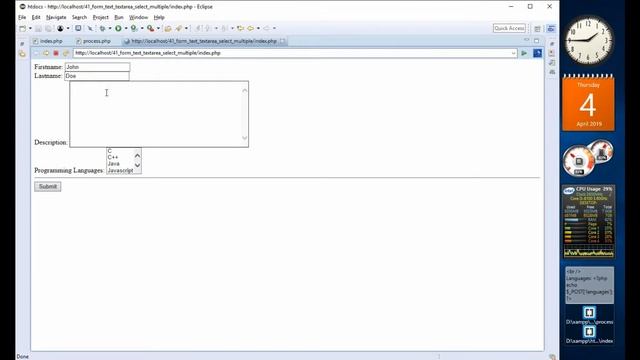The height and width of the screenshot is (360, 640).
Task: Click the orange calendar gadget showing 4
Action: point(588,103)
